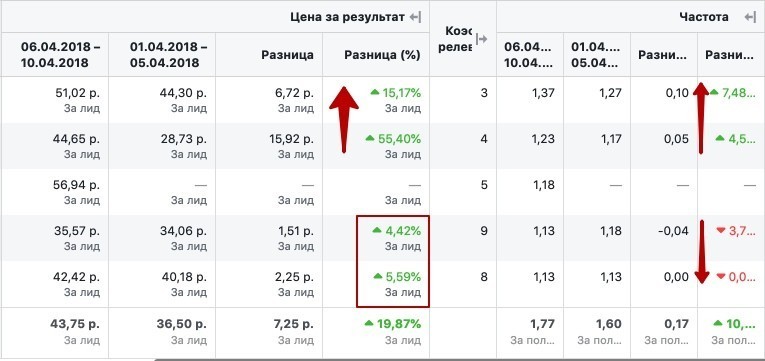
Task: Click the red down triangle beside 3,7
Action: coord(721,231)
